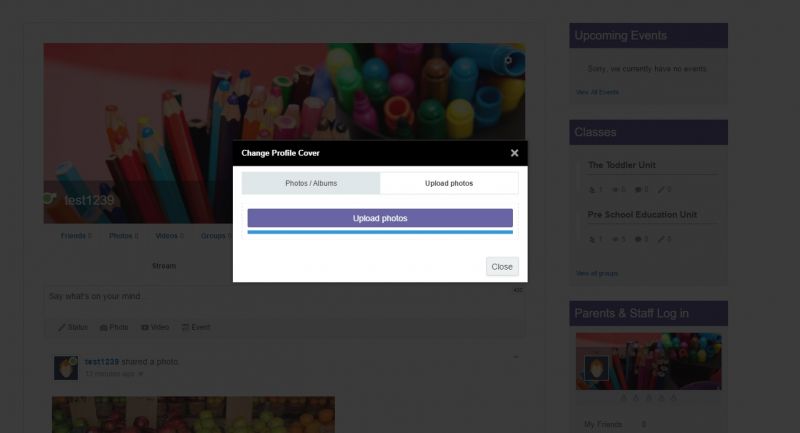Open the Groups profile tab
This screenshot has height=433, width=800.
coord(216,236)
